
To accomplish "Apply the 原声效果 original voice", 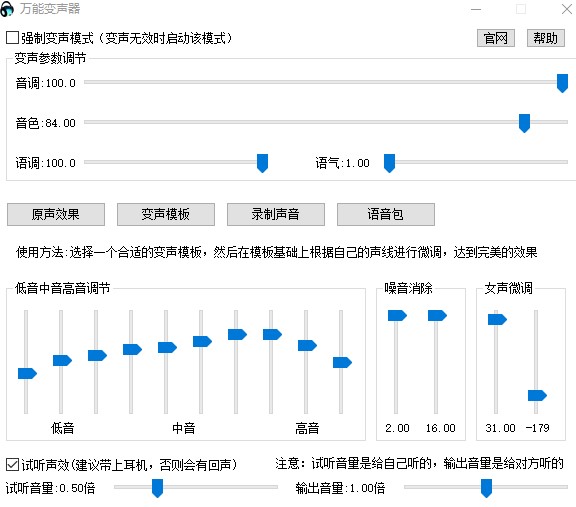I will pyautogui.click(x=56, y=214).
